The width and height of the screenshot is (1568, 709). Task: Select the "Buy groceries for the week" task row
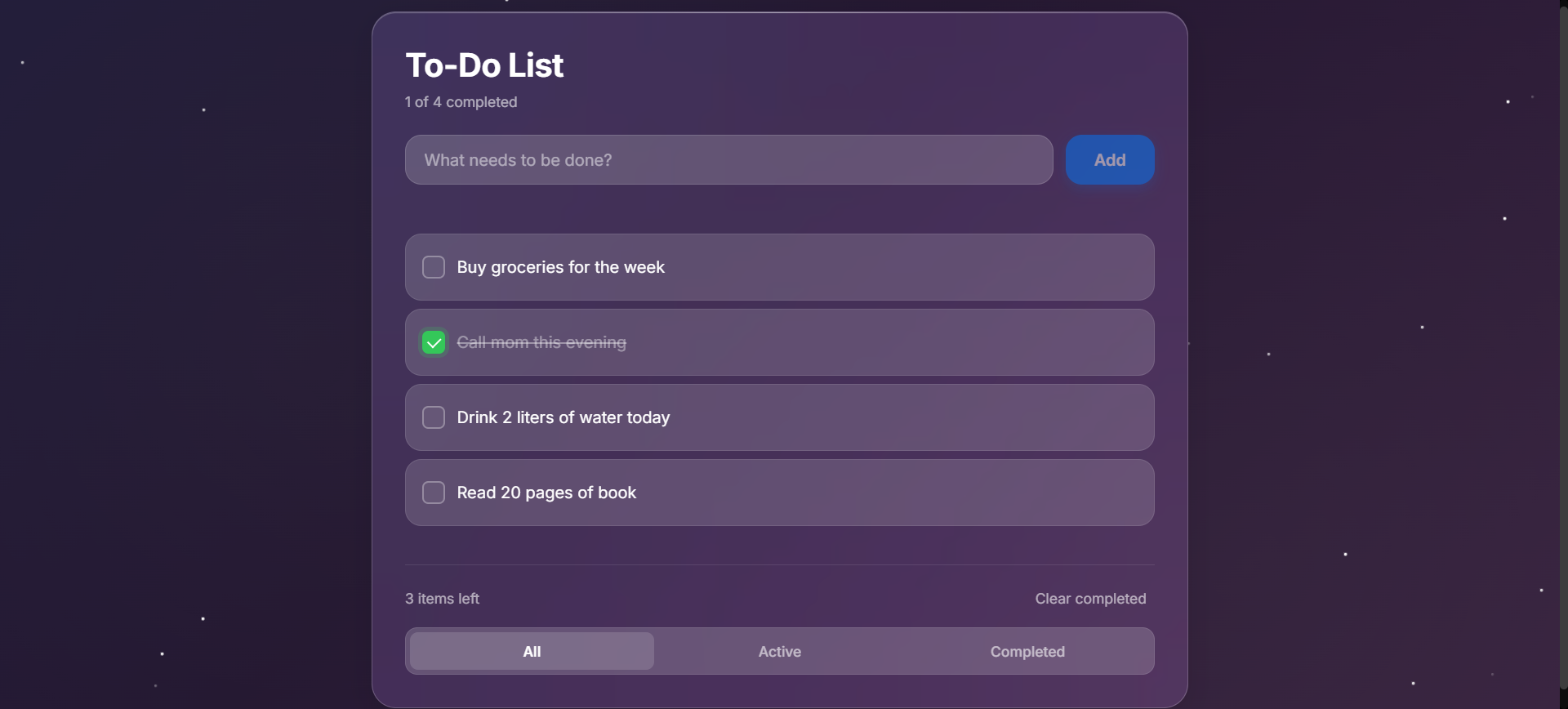[x=779, y=266]
